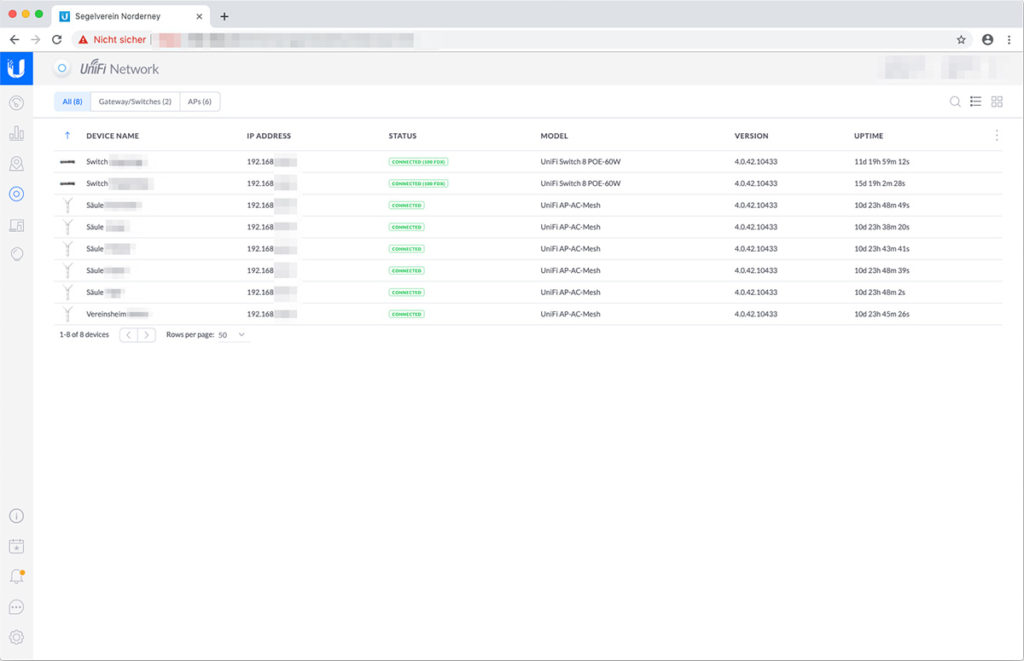Click the uptime 10d 23h 48m 2s
This screenshot has height=661, width=1024.
click(880, 293)
